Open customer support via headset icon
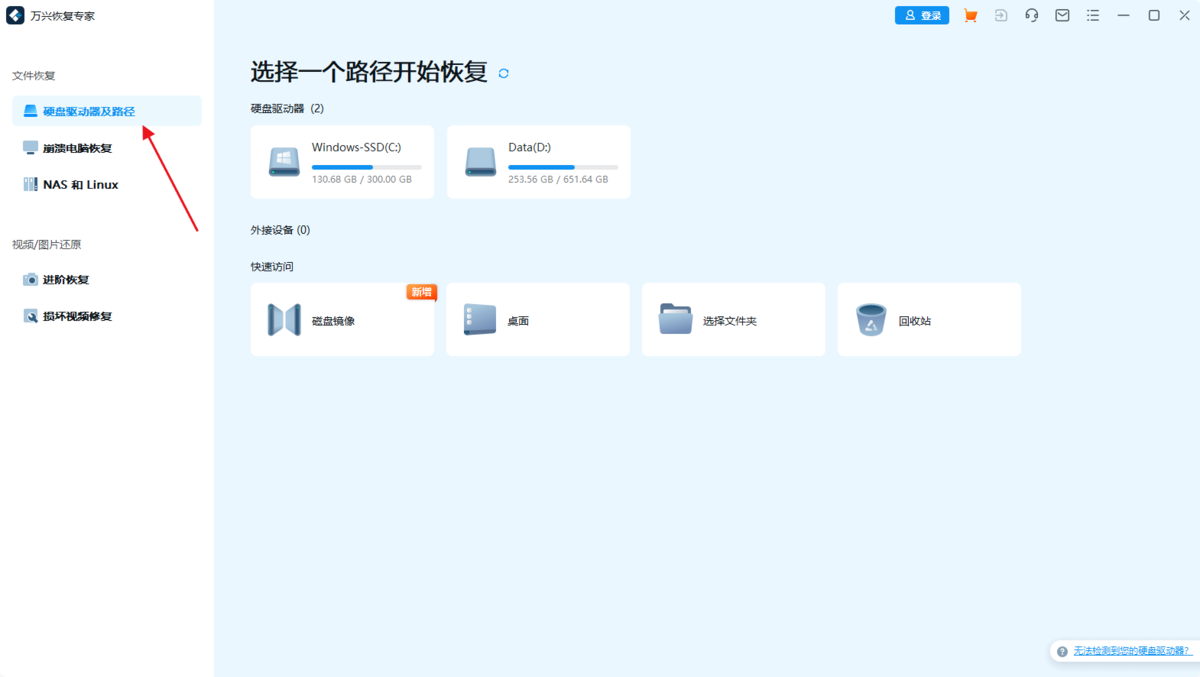 (x=1031, y=15)
